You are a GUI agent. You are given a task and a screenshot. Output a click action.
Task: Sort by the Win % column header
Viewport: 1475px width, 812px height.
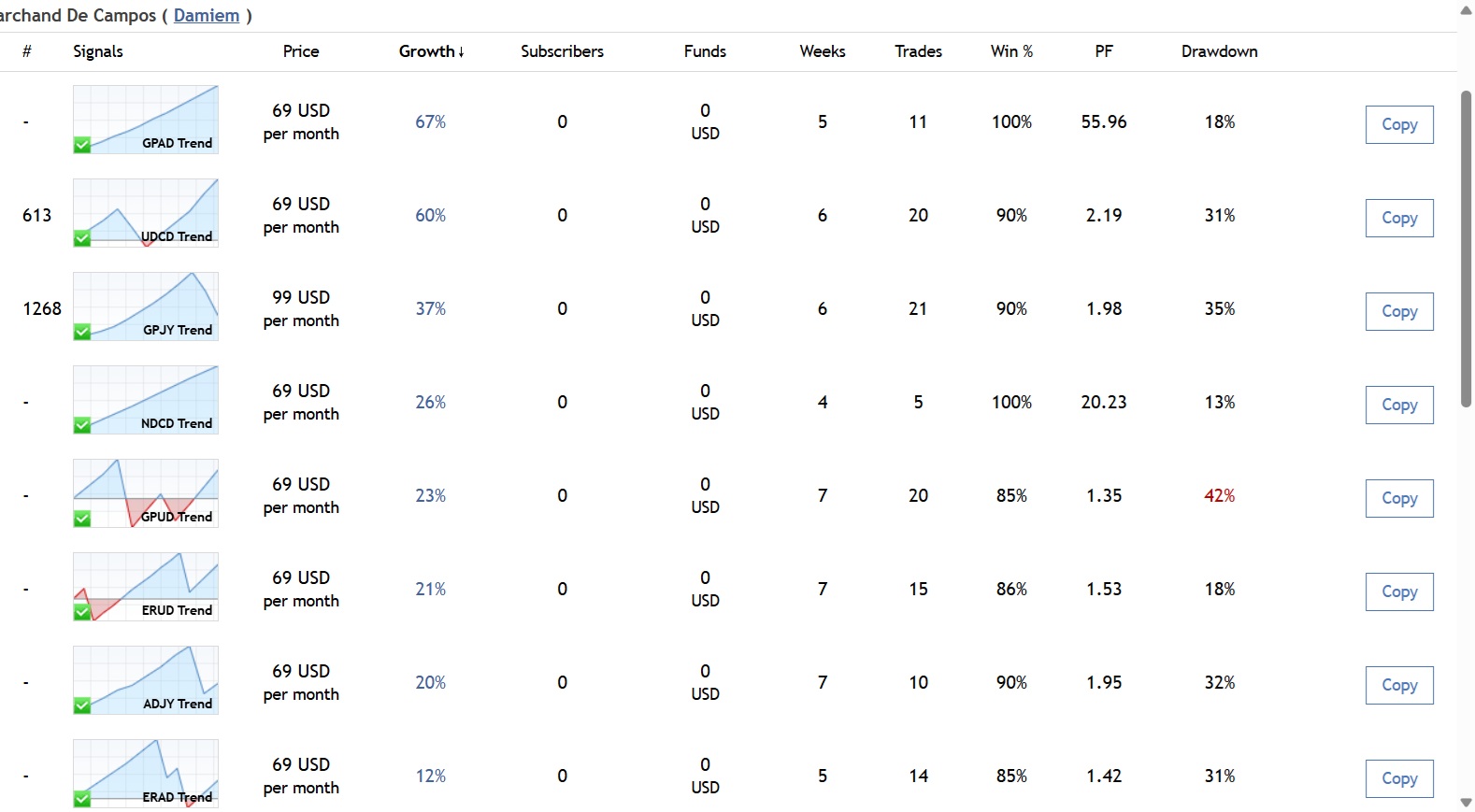pos(1011,51)
